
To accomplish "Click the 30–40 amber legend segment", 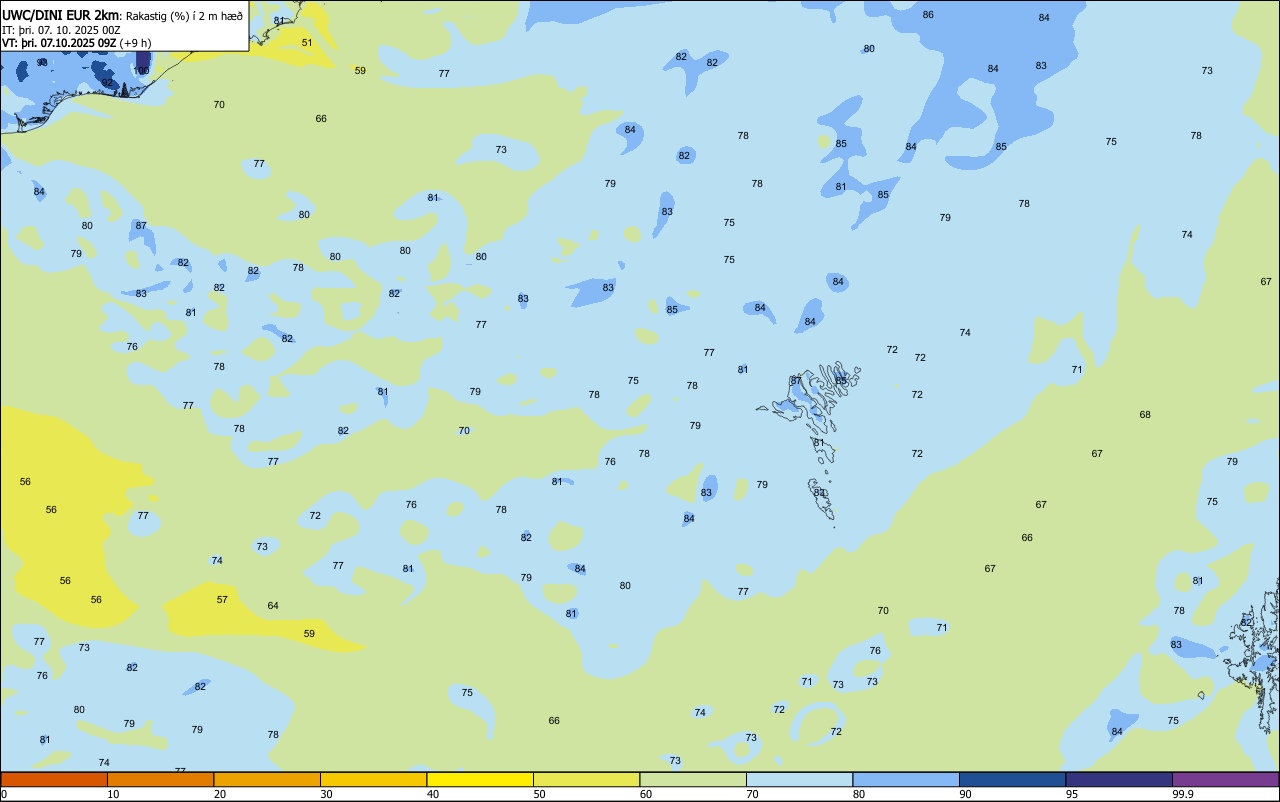I will click(373, 779).
